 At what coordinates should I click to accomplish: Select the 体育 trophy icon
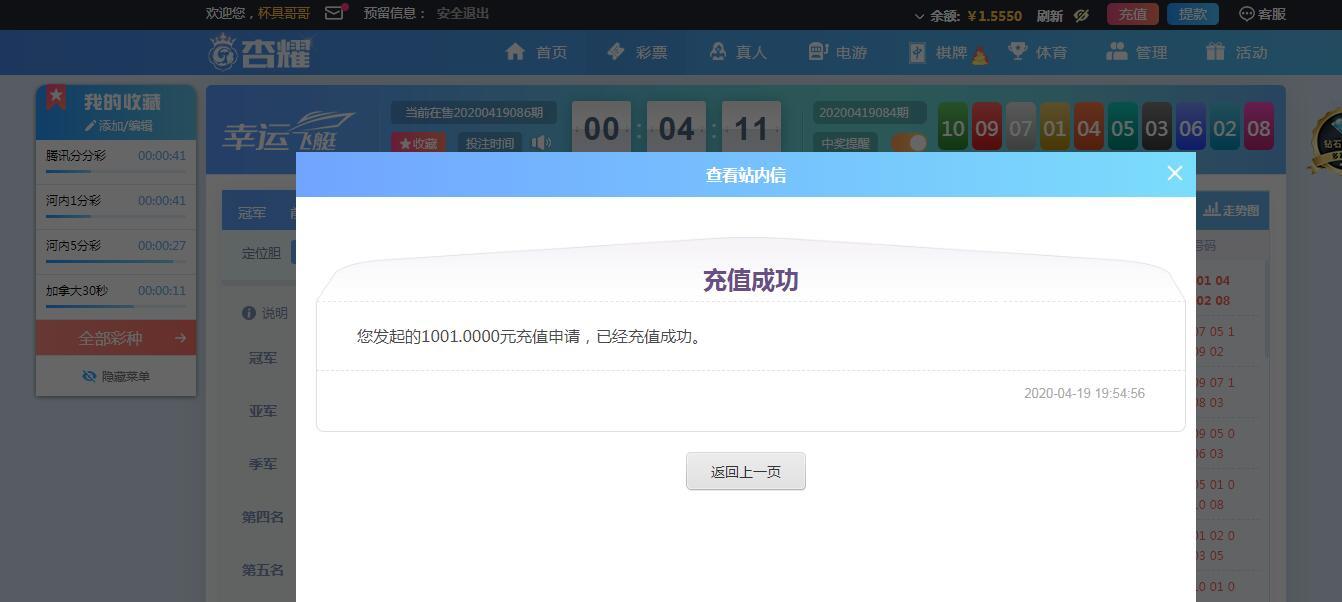(1017, 51)
